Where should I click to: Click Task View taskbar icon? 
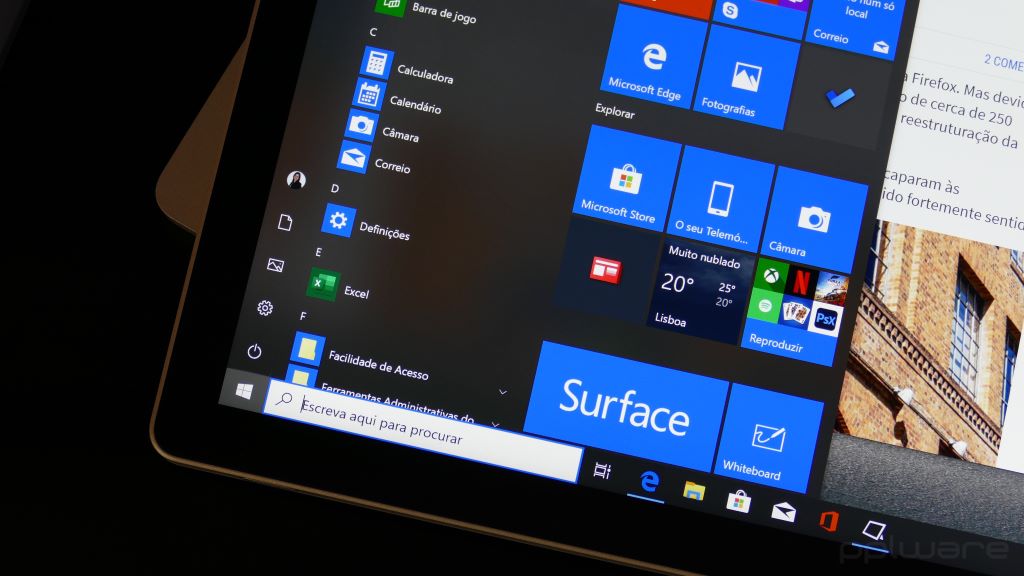(602, 470)
